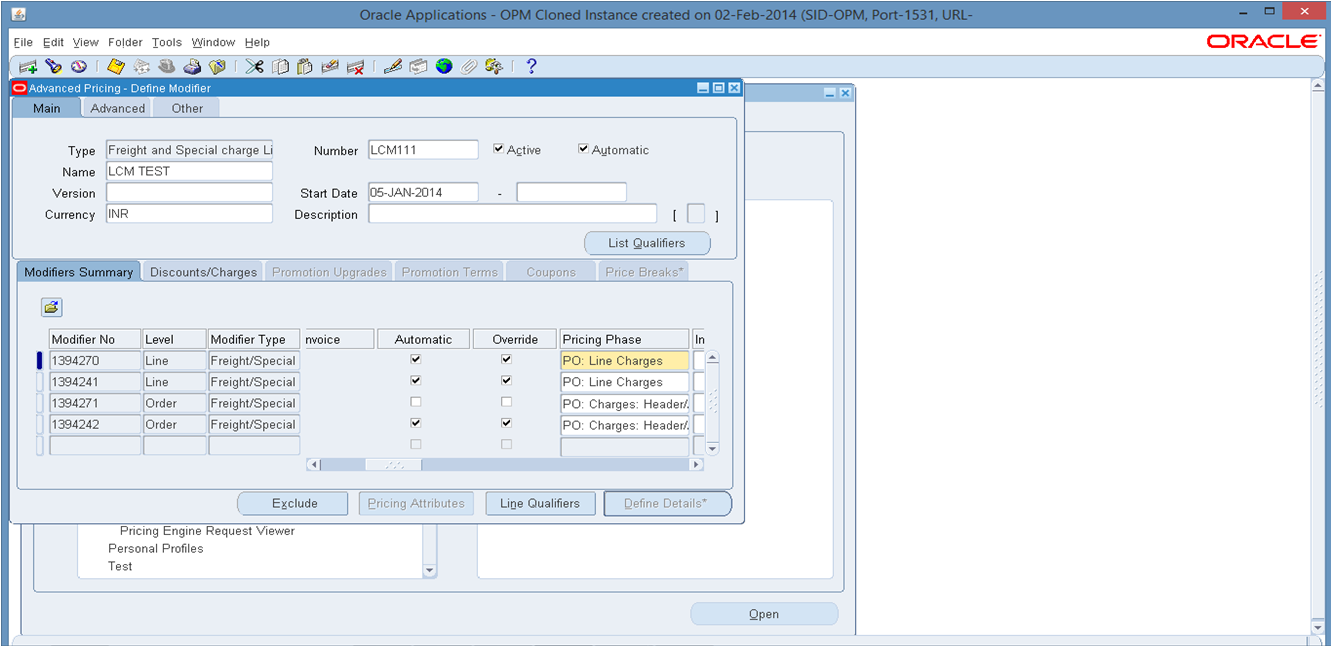Viewport: 1331px width, 646px height.
Task: Open Window Help question mark icon
Action: coord(531,67)
